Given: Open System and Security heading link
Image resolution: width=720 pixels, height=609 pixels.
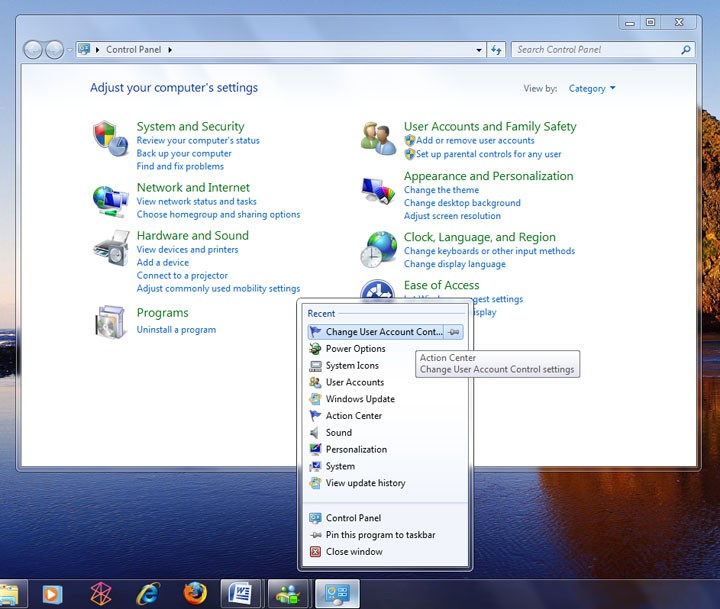Looking at the screenshot, I should pos(190,126).
